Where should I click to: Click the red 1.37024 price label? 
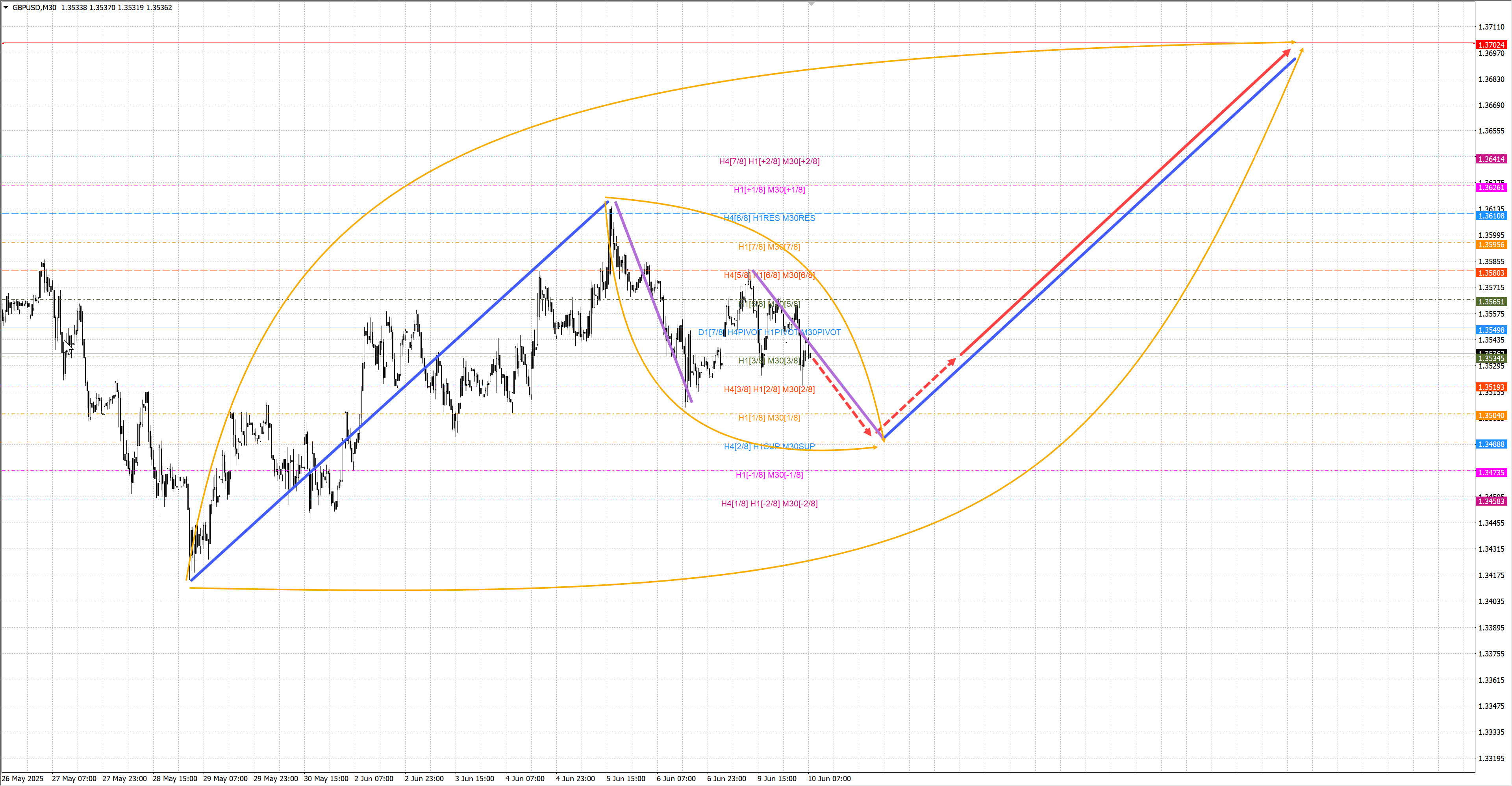point(1491,44)
